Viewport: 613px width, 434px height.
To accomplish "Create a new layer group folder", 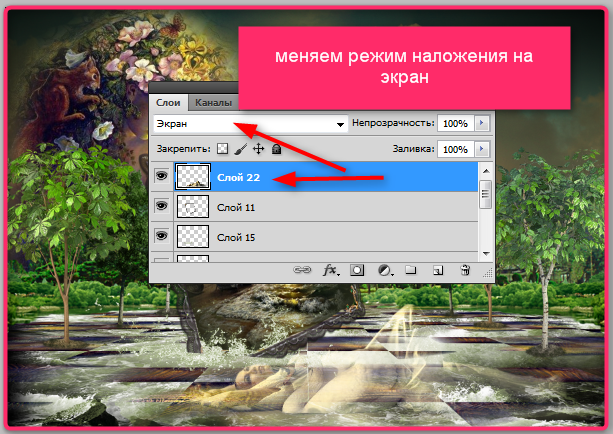I will (410, 270).
